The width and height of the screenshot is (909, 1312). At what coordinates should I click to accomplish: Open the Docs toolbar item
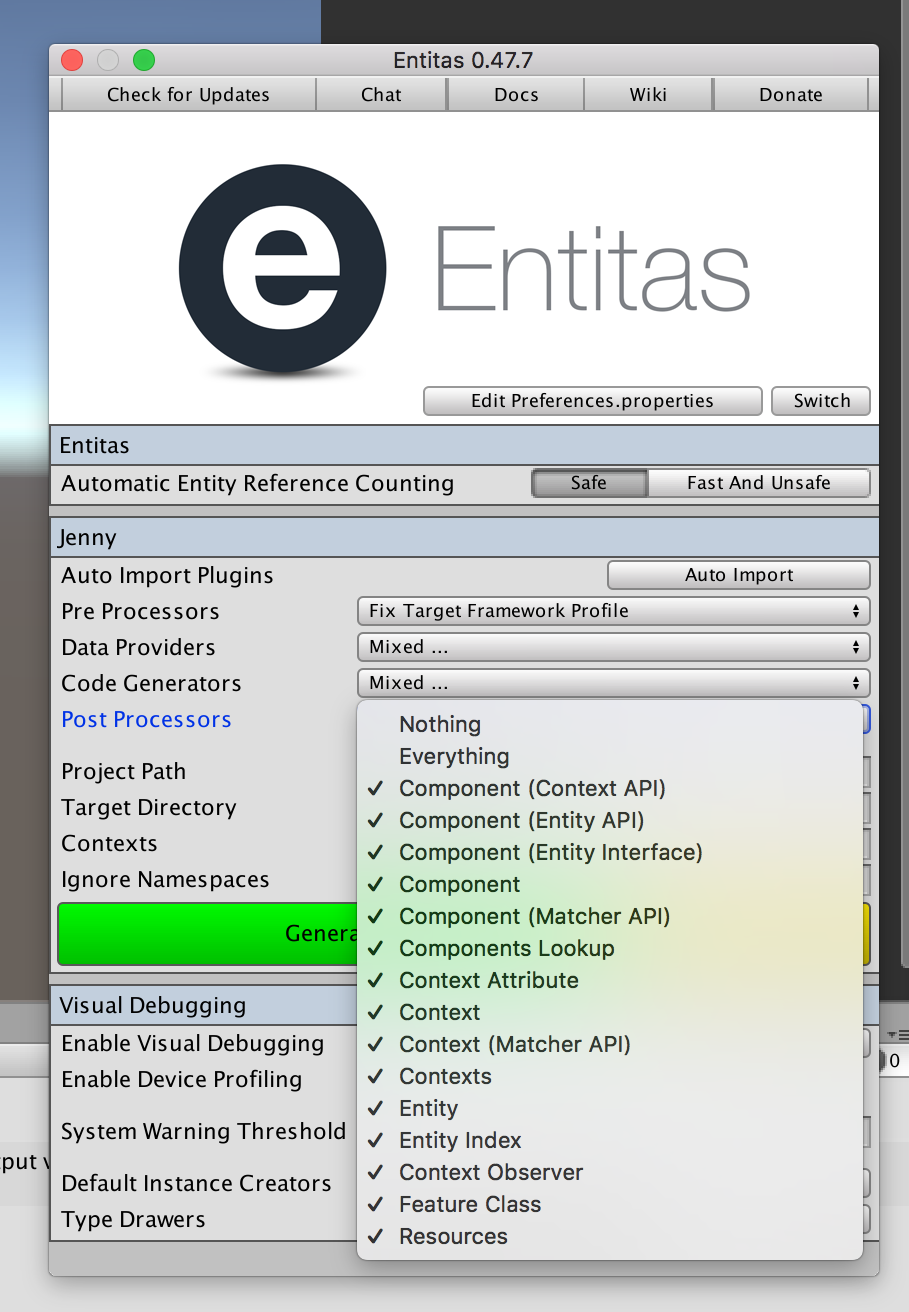click(515, 94)
